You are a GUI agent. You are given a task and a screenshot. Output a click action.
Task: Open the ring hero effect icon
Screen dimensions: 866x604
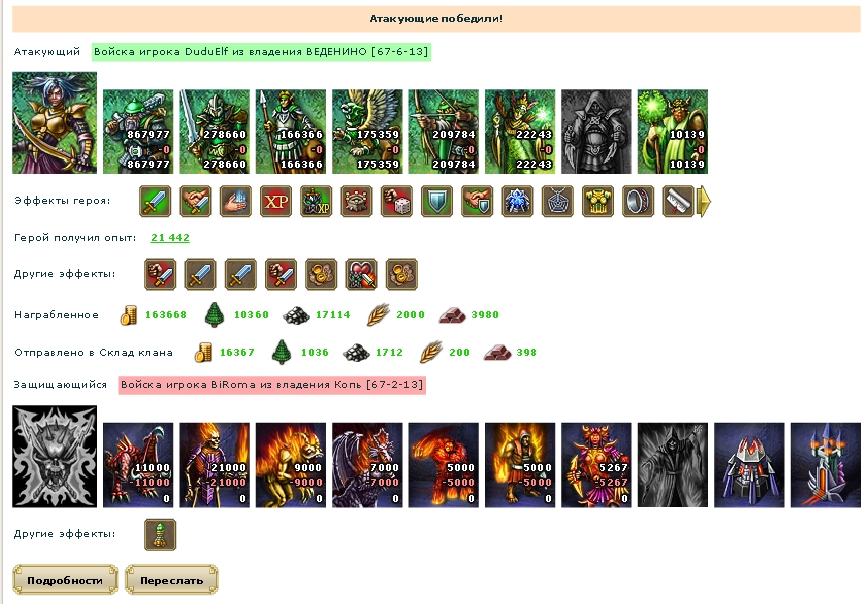pyautogui.click(x=638, y=201)
